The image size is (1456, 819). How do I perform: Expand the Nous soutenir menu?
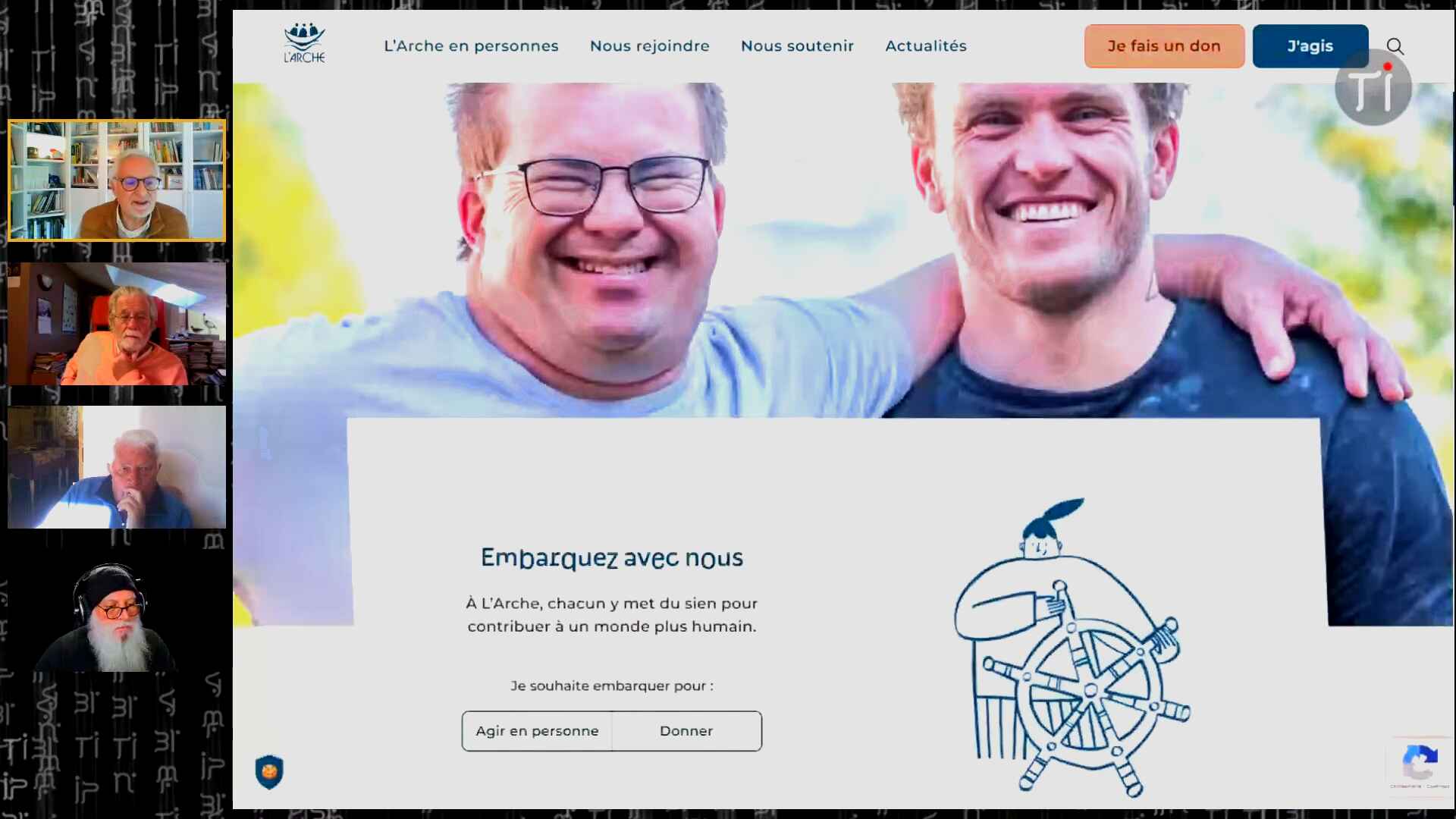pos(797,46)
